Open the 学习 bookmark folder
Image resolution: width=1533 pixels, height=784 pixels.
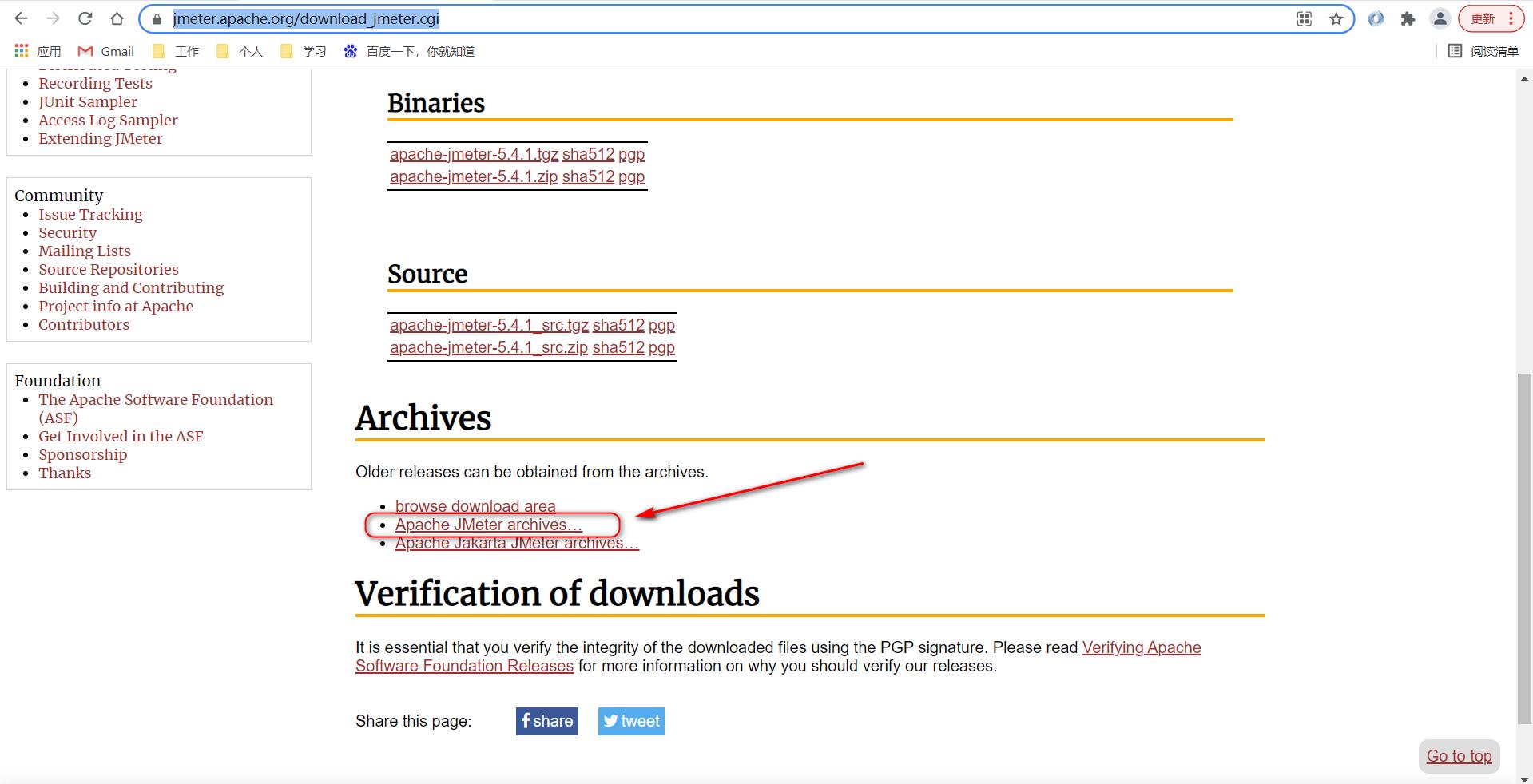coord(304,51)
